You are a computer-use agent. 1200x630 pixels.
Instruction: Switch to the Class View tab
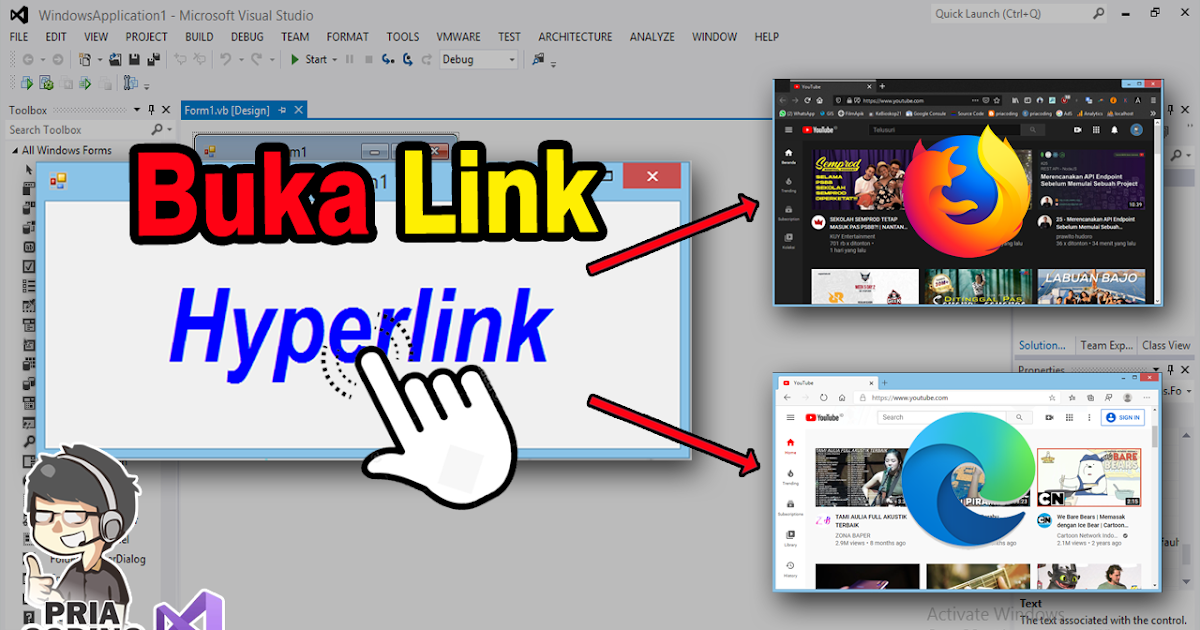(1165, 346)
